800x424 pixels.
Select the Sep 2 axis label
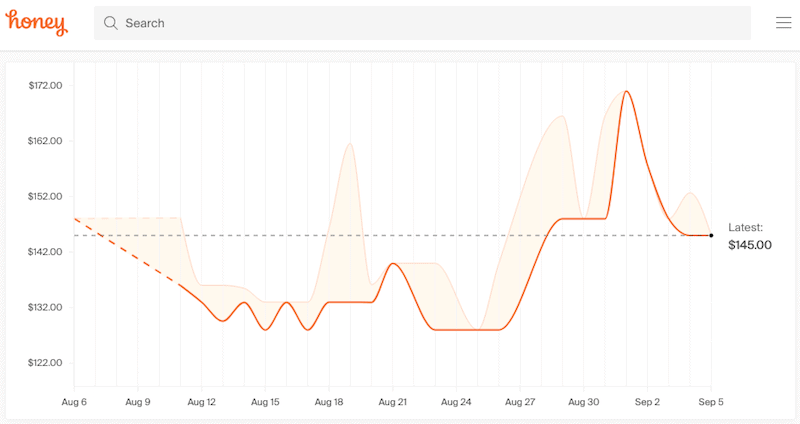647,402
